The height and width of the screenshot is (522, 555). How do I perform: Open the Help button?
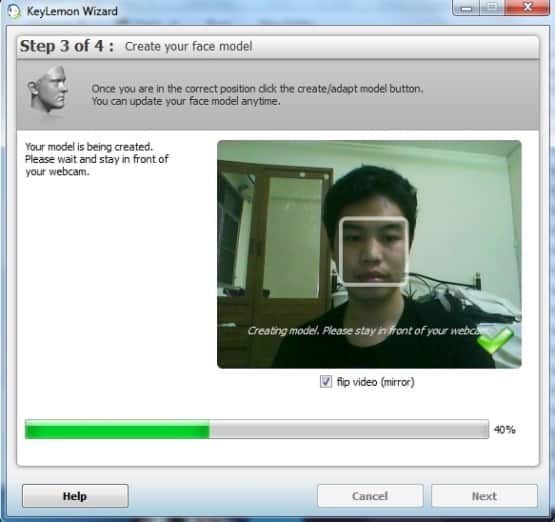[x=75, y=496]
